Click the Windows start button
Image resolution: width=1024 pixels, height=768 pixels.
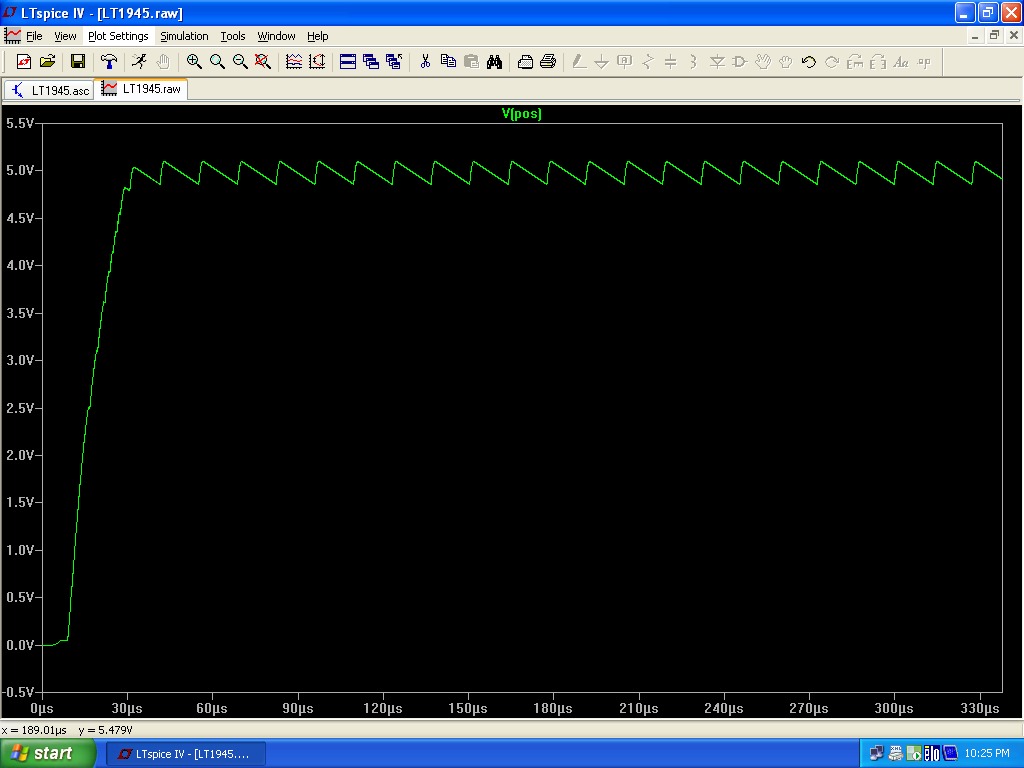47,754
